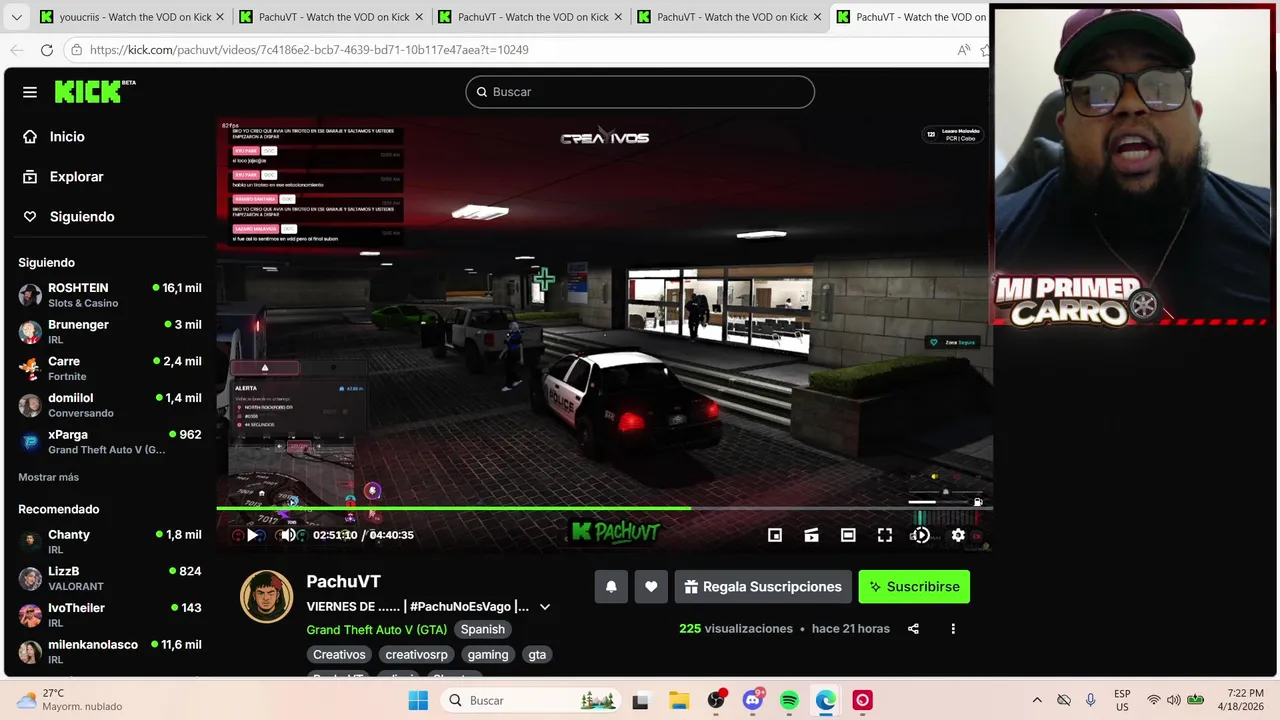The image size is (1280, 720).
Task: Mute the video volume
Action: 288,535
